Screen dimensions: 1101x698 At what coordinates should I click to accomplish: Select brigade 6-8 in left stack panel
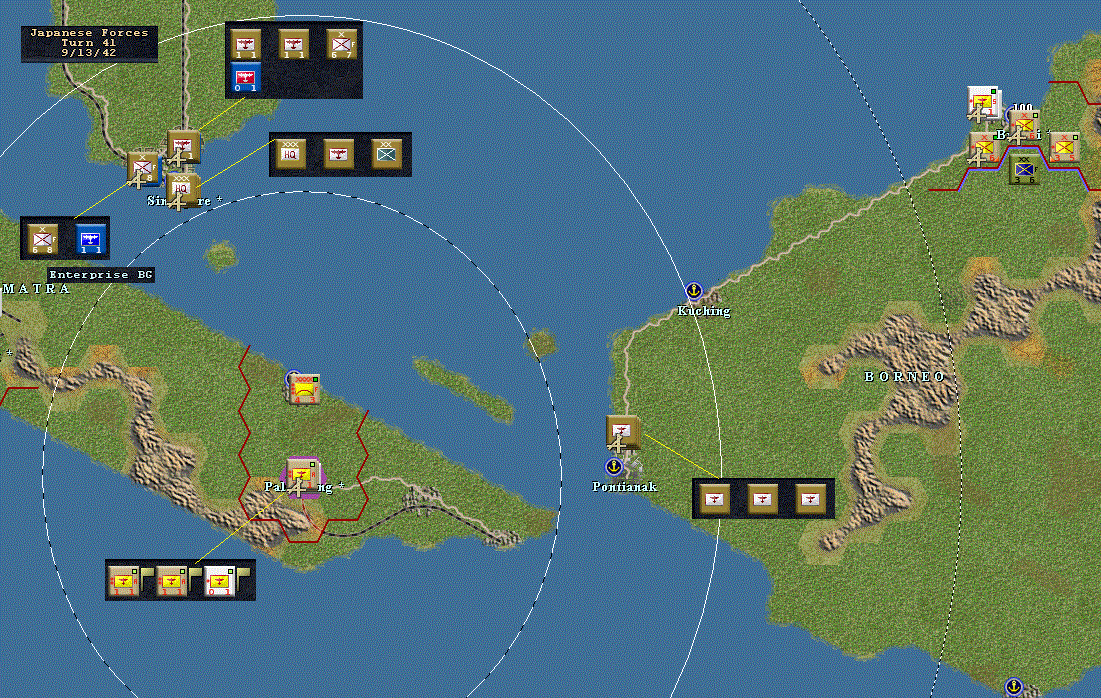click(x=42, y=239)
